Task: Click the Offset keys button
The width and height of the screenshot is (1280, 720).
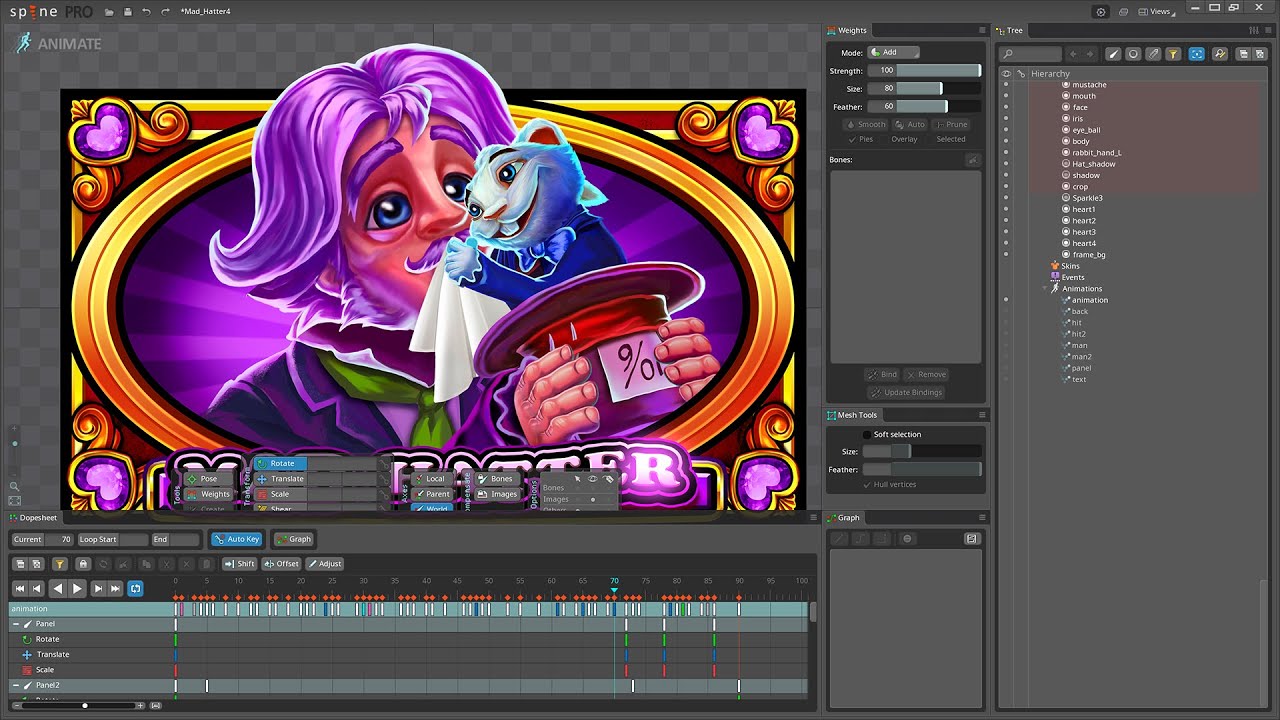Action: coord(282,564)
